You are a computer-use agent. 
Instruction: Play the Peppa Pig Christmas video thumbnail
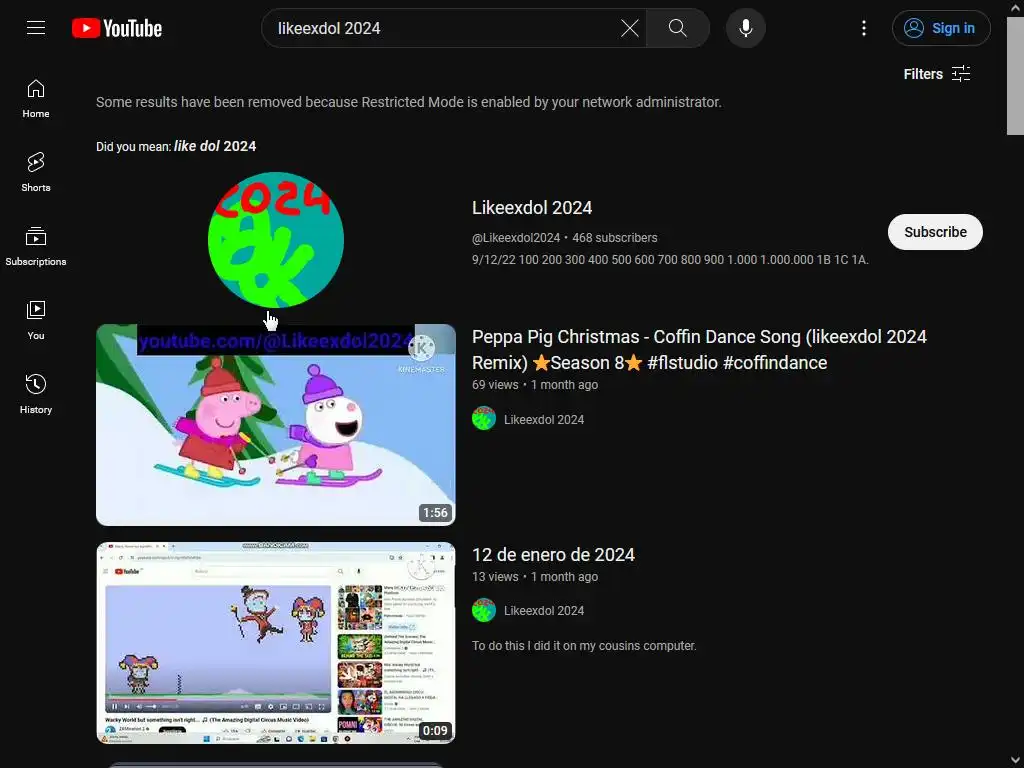276,425
